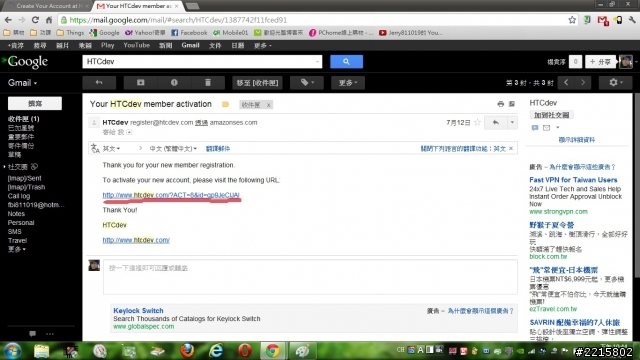Screen dimensions: 640x360
Task: Show the newer conversation arrow
Action: pos(566,82)
